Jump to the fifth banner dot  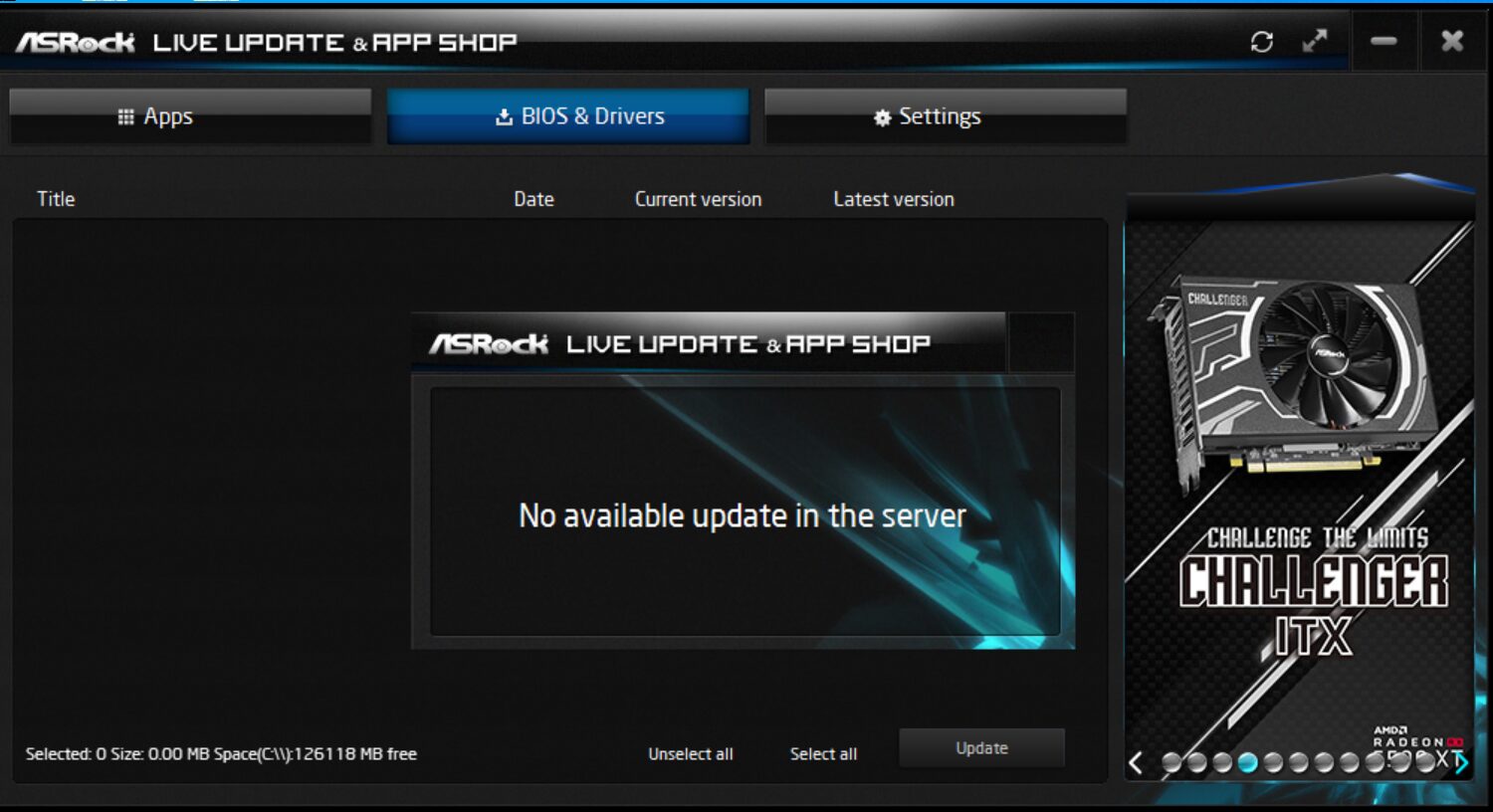coord(1273,763)
